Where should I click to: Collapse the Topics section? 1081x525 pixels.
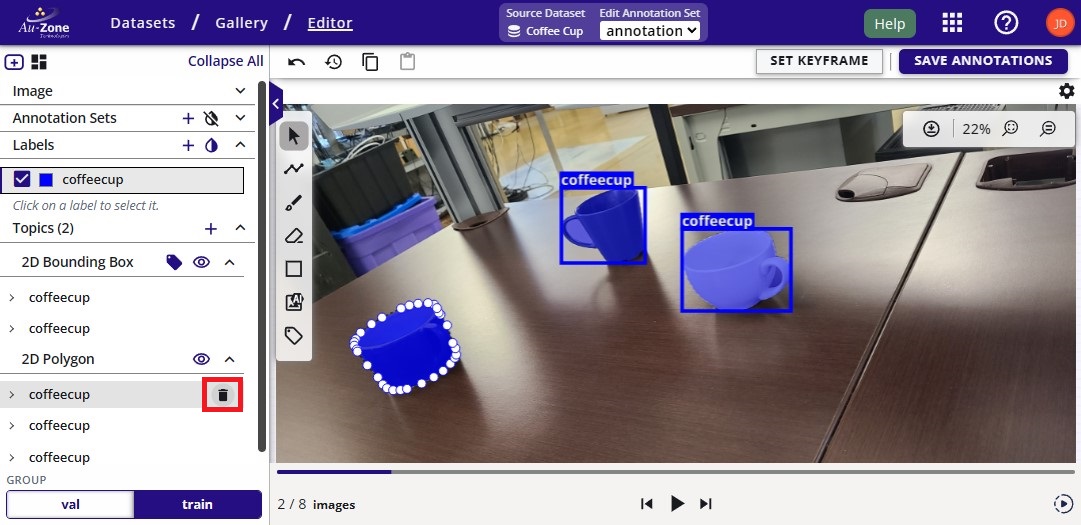pyautogui.click(x=240, y=227)
